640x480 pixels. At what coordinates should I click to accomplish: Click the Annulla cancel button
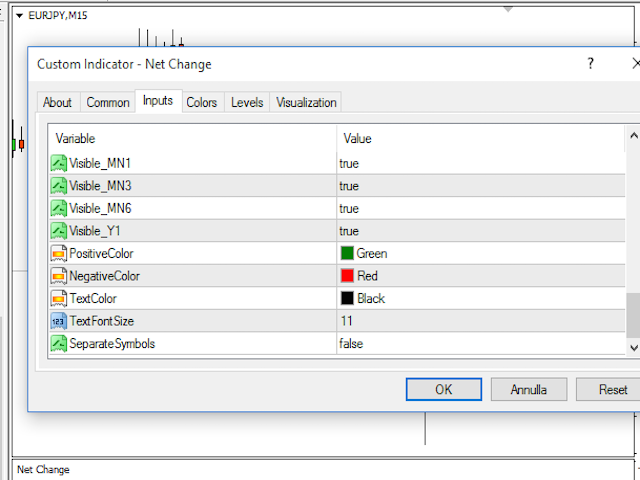coord(529,389)
